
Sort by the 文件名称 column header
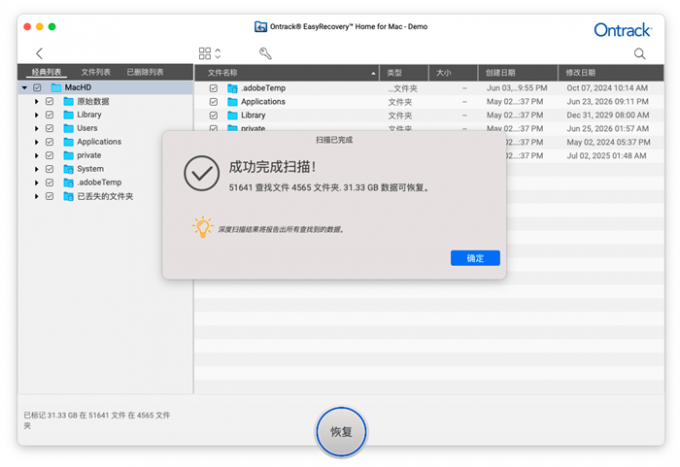click(287, 73)
